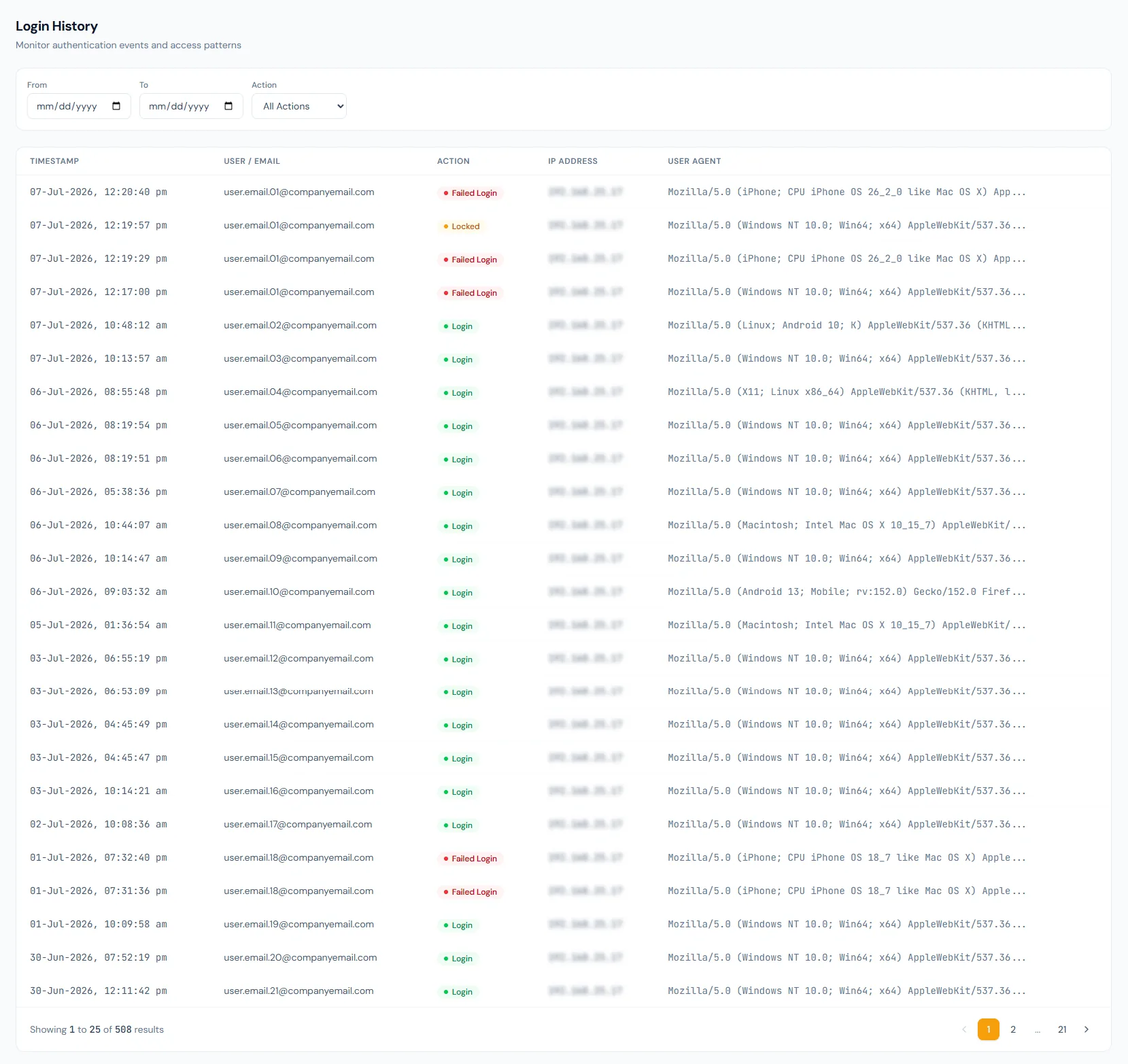1128x1064 pixels.
Task: Open the From date calendar picker icon
Action: pyautogui.click(x=116, y=106)
